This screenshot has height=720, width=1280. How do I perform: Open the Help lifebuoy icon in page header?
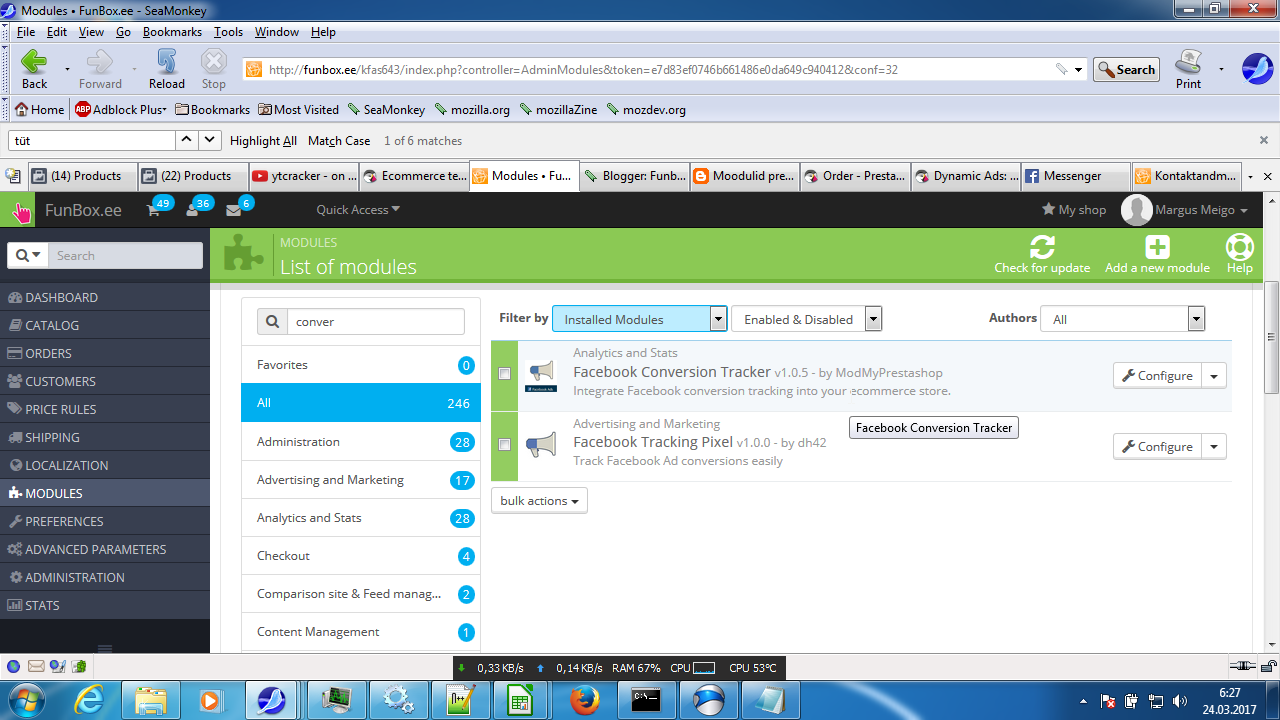tap(1240, 246)
